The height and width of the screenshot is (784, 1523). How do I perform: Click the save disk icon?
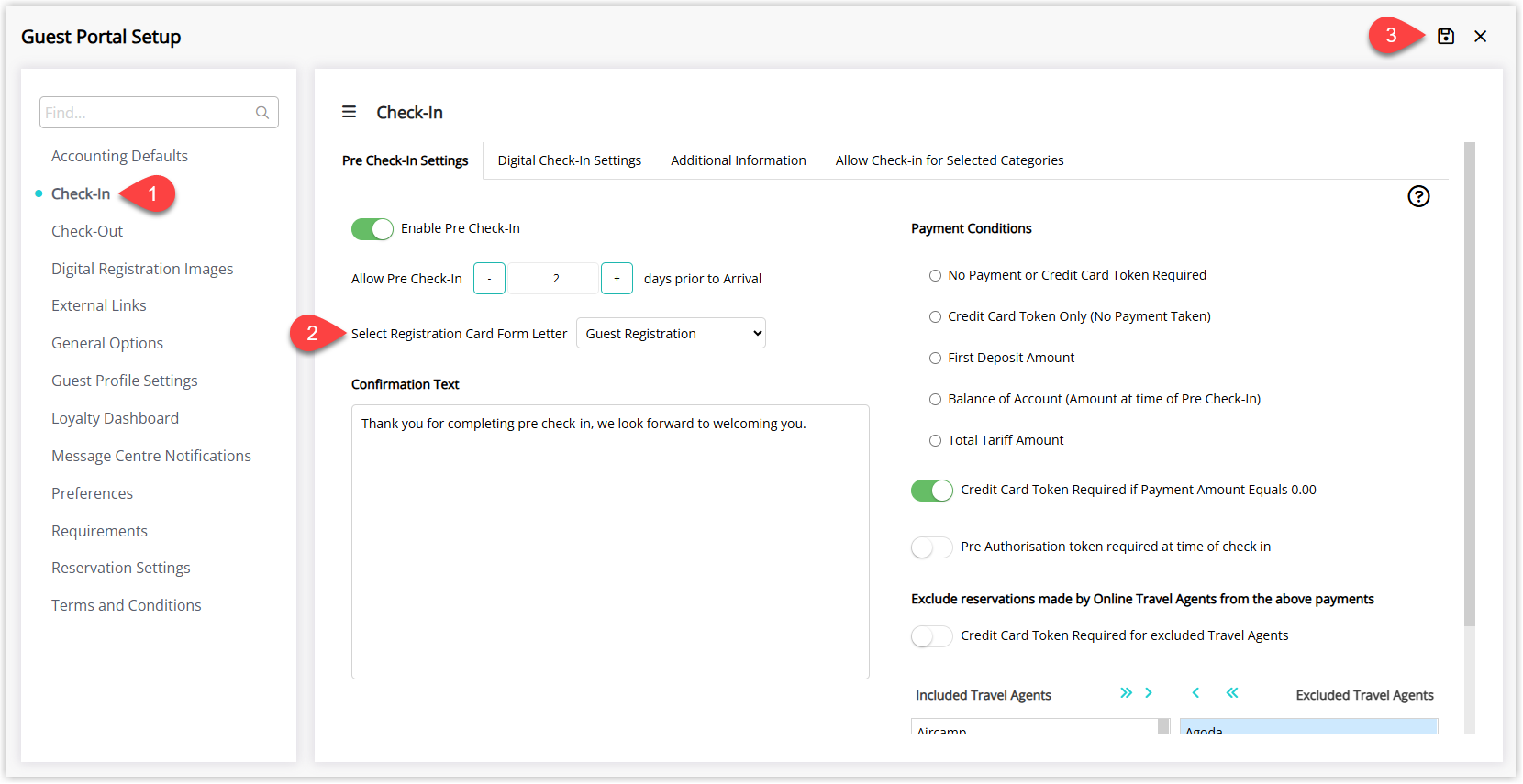tap(1446, 37)
